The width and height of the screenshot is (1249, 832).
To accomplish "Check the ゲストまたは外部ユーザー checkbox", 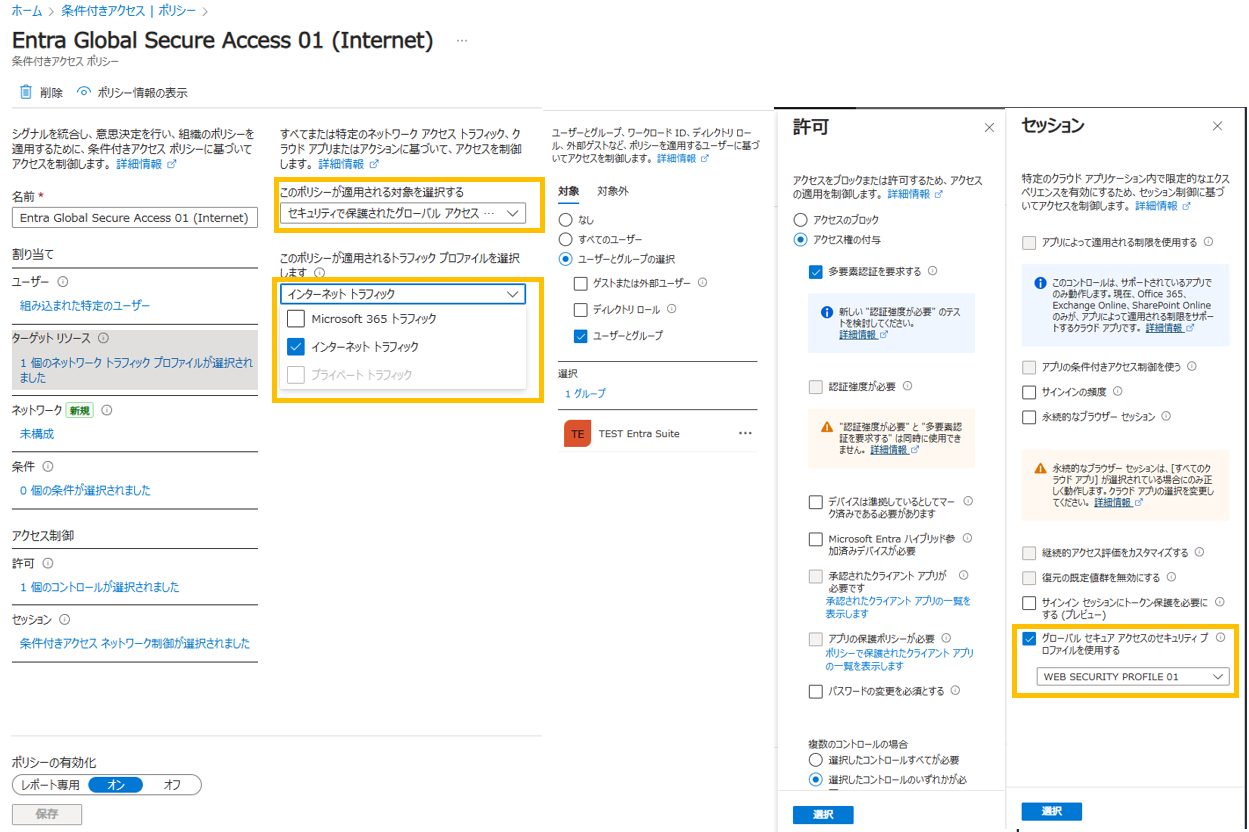I will [x=581, y=283].
